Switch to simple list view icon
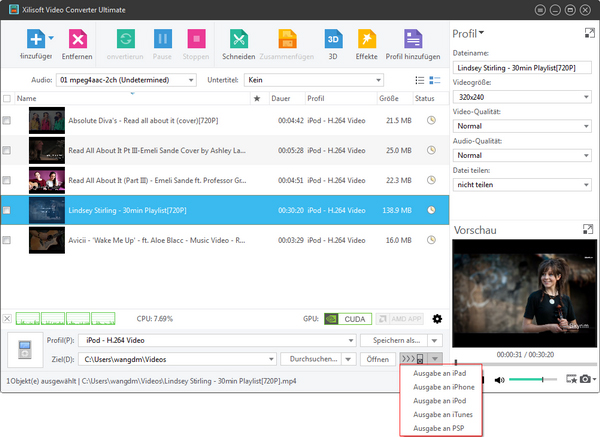600x437 pixels. (420, 80)
